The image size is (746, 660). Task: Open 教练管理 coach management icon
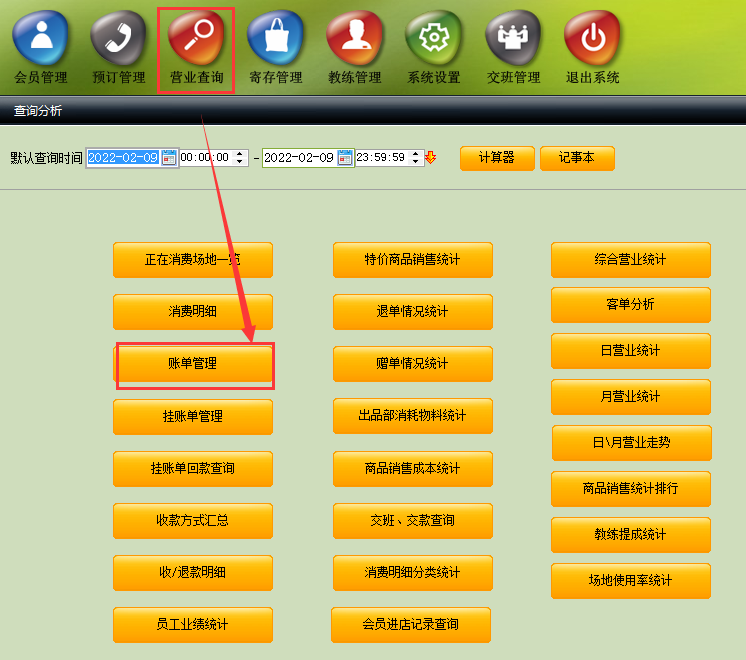[355, 38]
